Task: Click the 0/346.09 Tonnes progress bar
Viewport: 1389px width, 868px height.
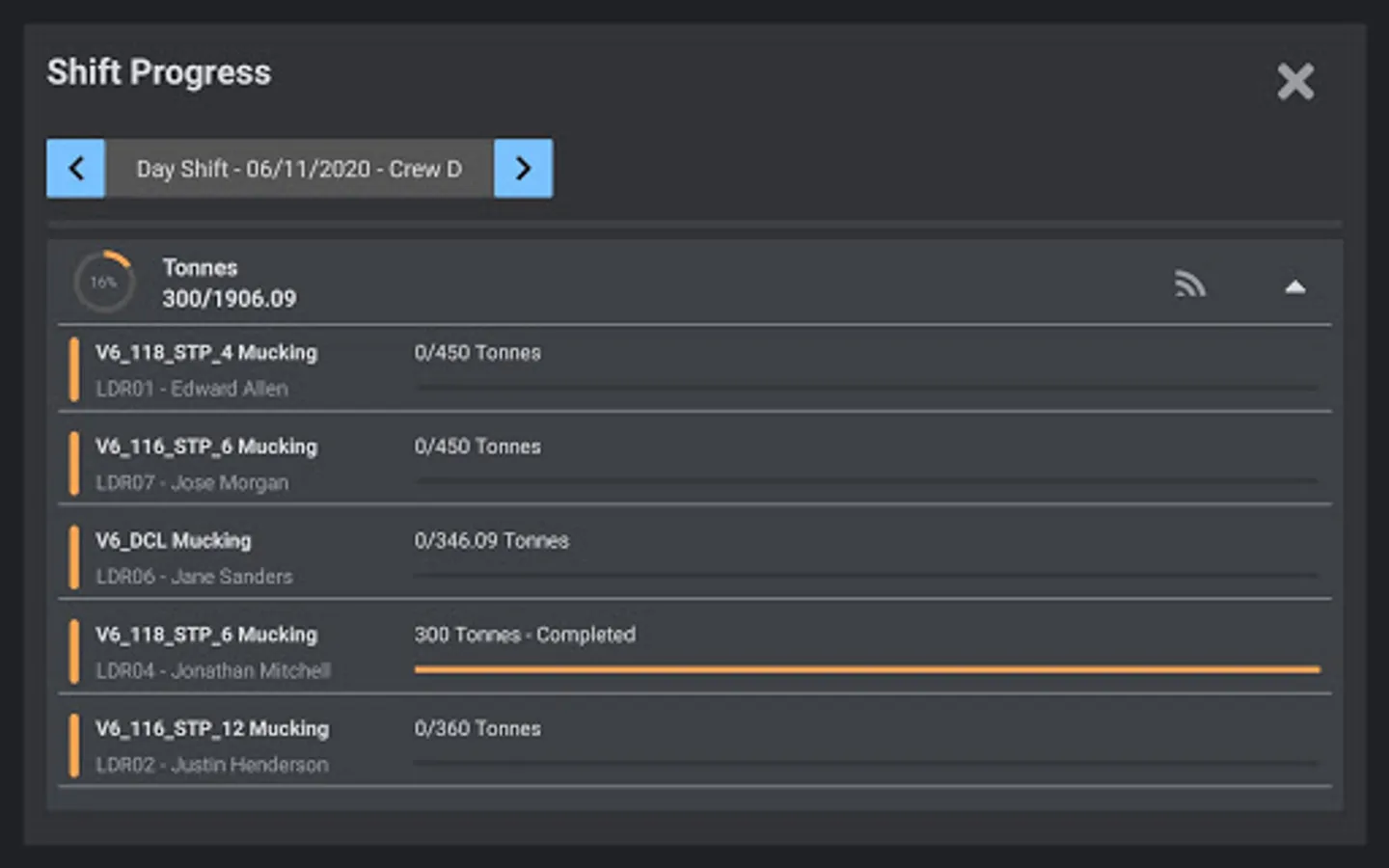Action: 866,576
